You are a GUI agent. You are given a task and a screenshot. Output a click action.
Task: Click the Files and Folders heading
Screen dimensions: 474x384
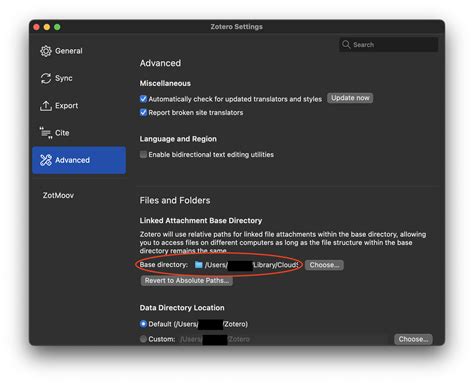[x=175, y=201]
